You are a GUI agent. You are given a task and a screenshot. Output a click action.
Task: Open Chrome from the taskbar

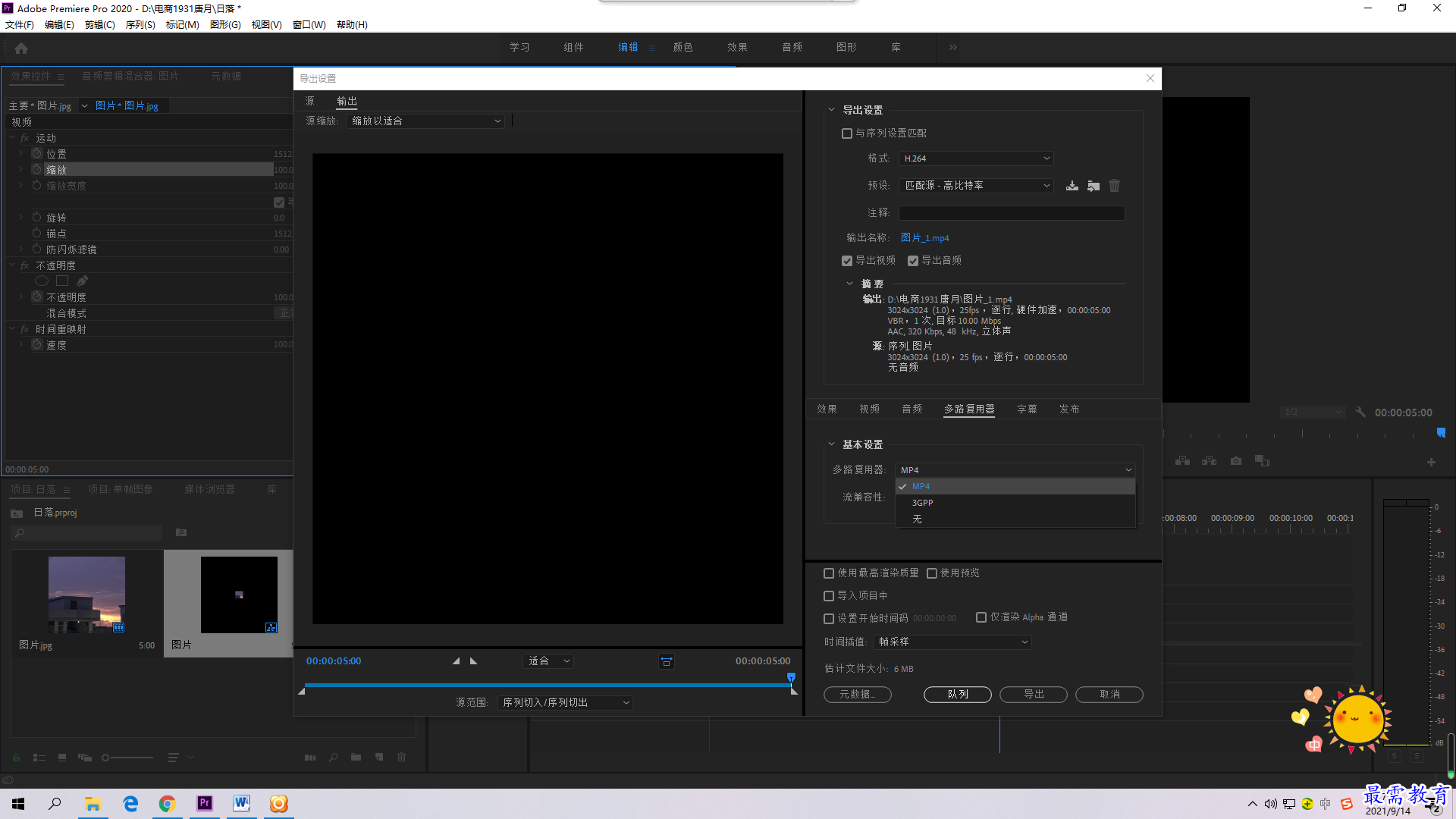[x=167, y=803]
